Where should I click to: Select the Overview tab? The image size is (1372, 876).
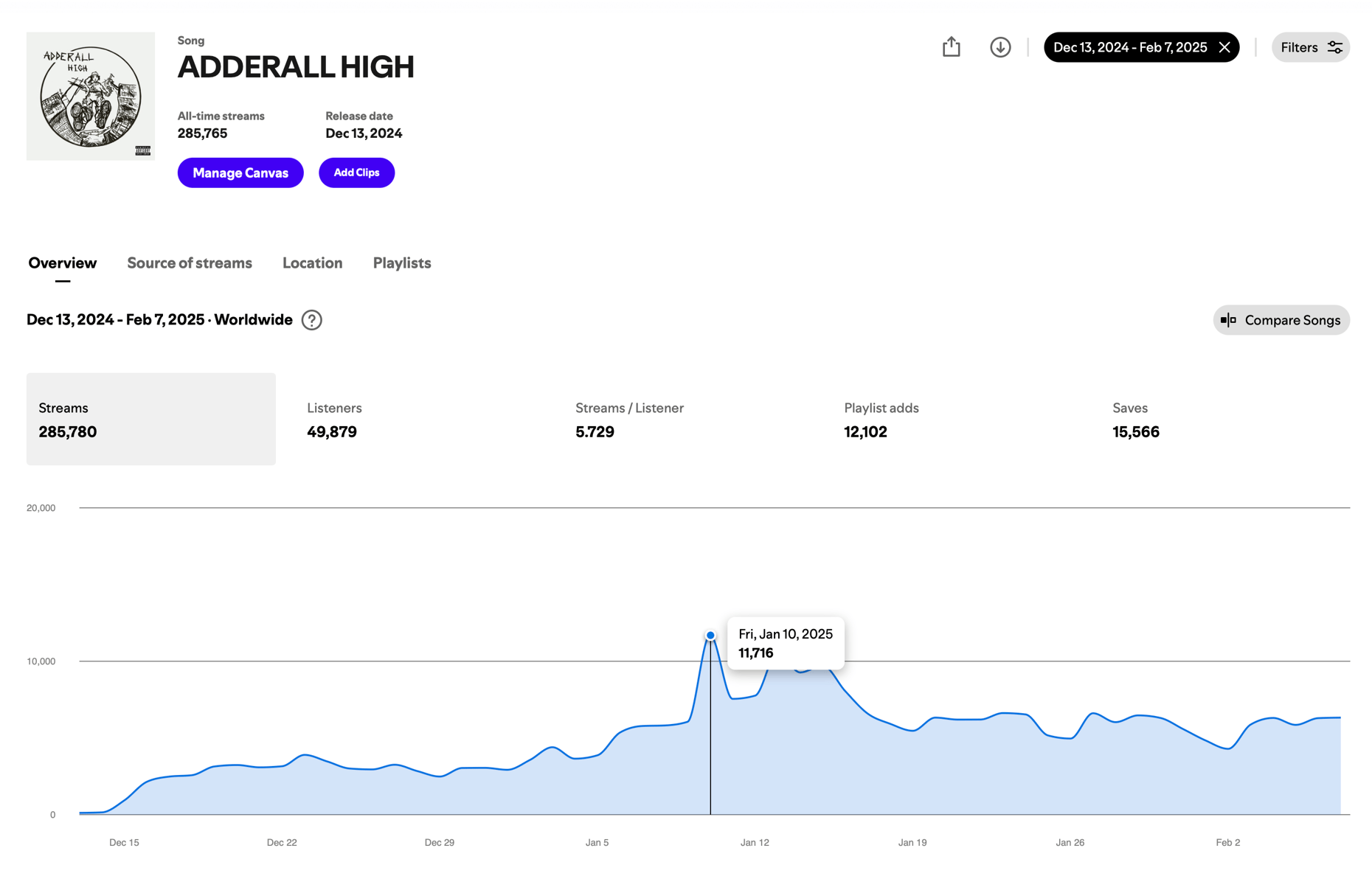pos(62,263)
